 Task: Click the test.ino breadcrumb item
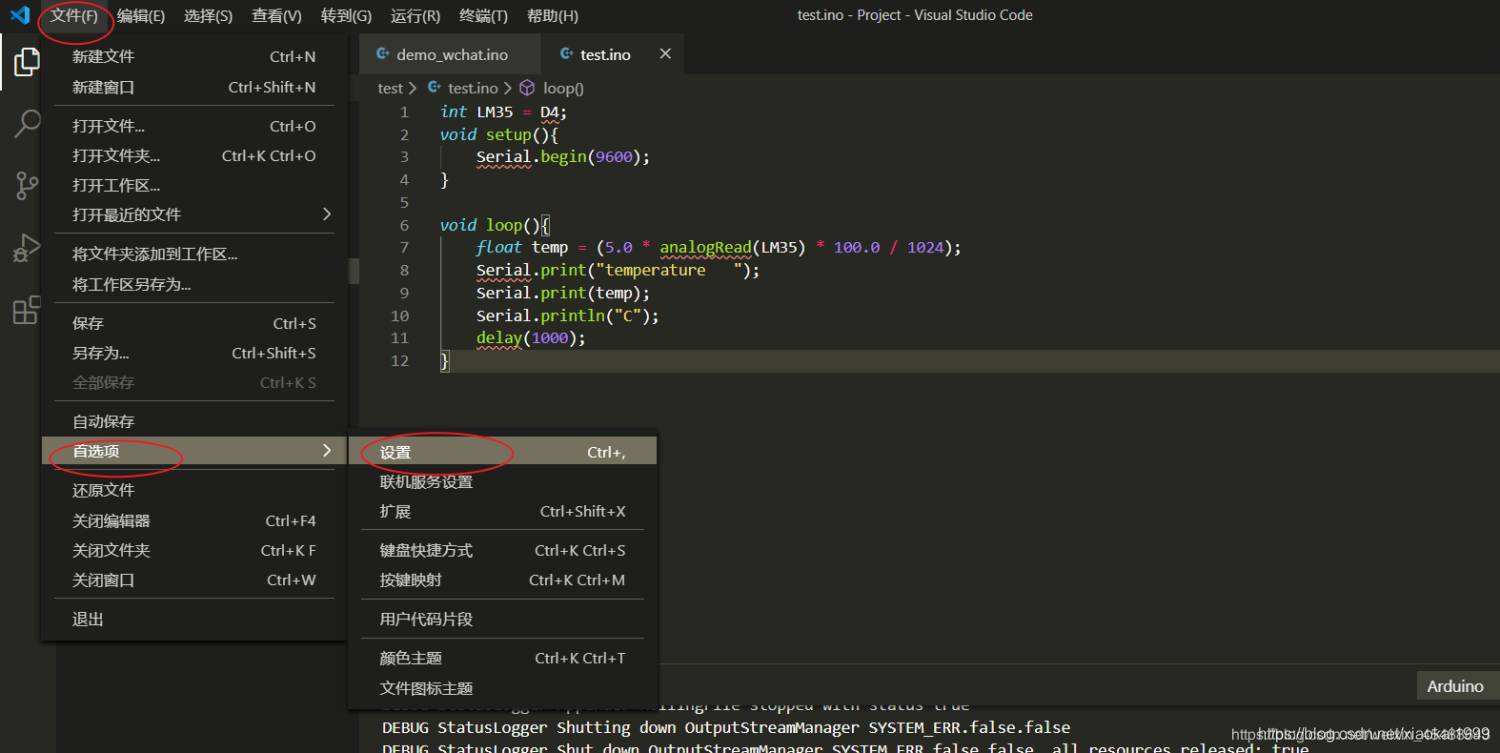(x=472, y=88)
